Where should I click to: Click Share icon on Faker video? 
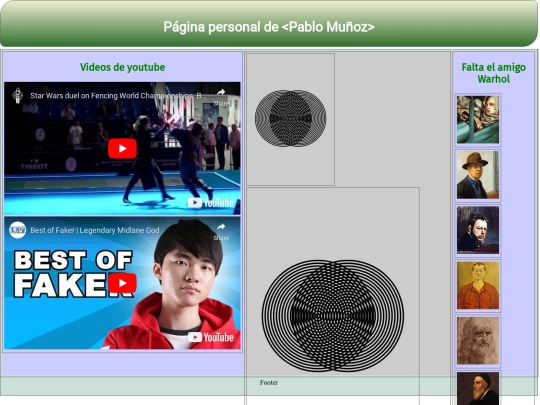point(221,231)
